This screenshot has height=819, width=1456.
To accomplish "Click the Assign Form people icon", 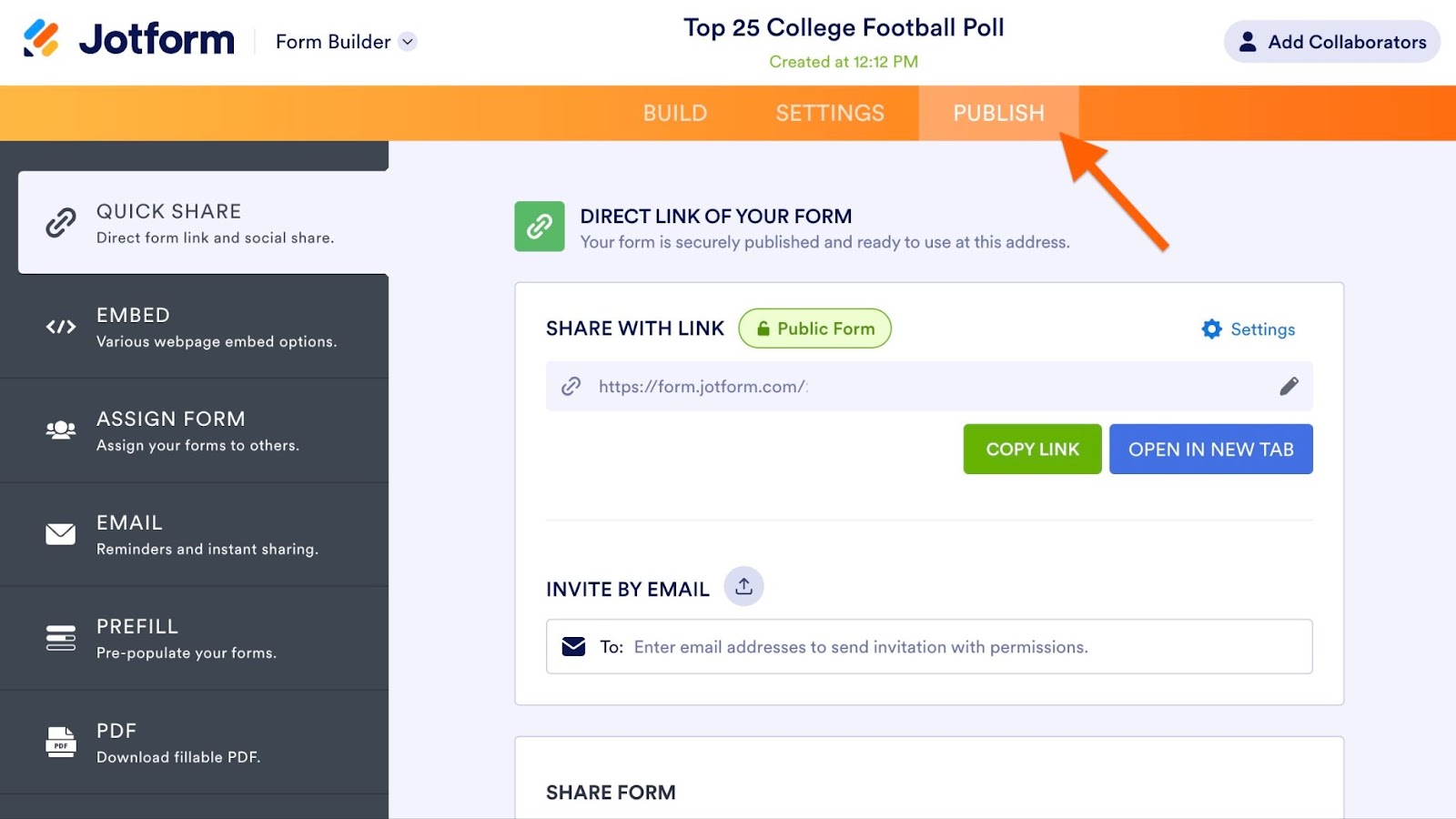I will point(61,430).
